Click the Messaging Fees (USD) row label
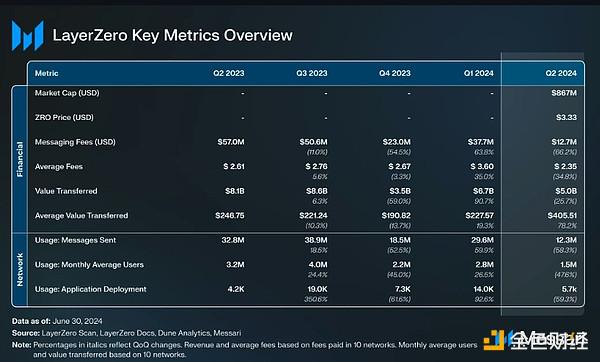Viewport: 600px width, 362px height. 75,142
